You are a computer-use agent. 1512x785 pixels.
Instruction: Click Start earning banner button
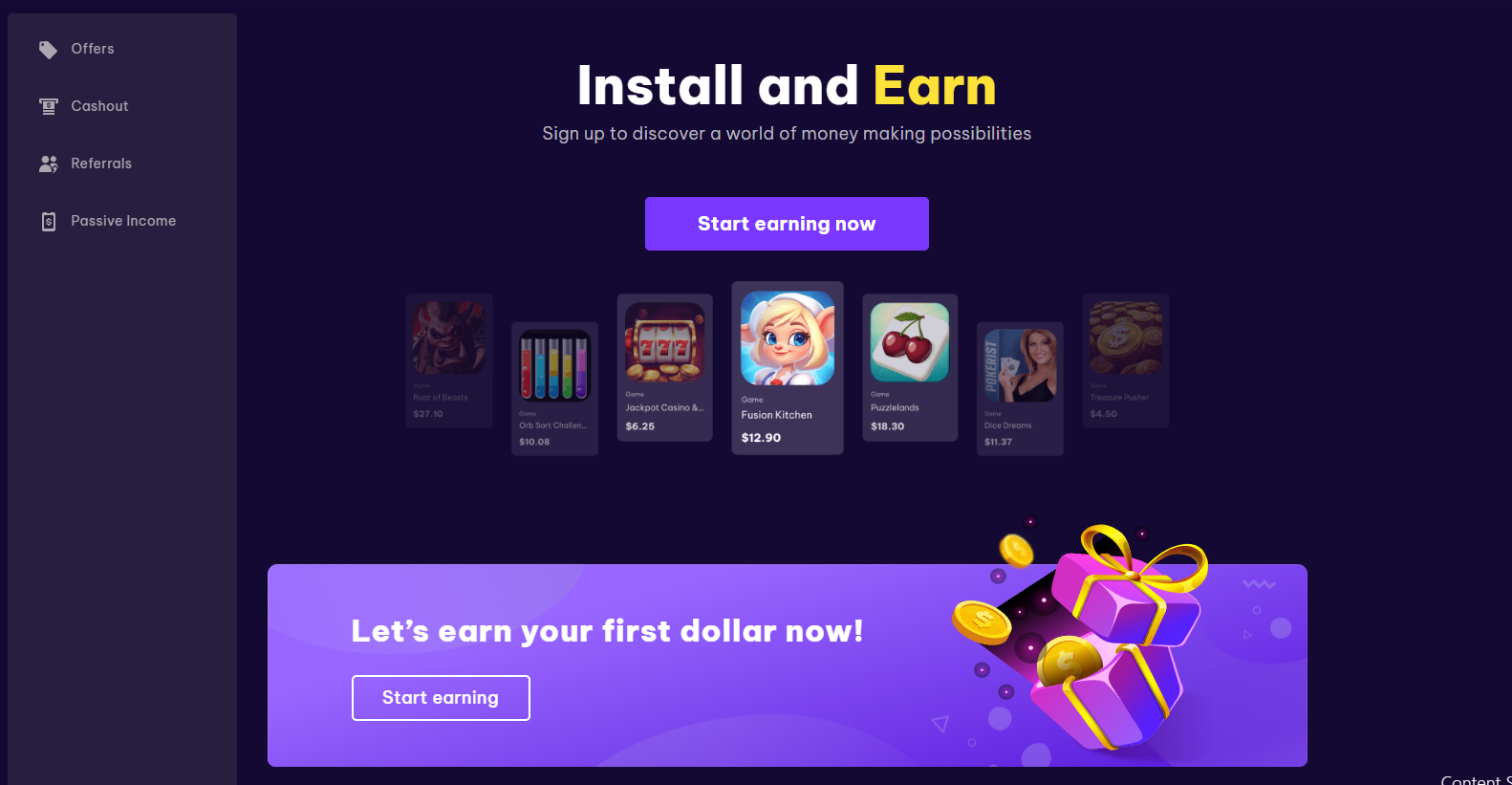coord(441,698)
